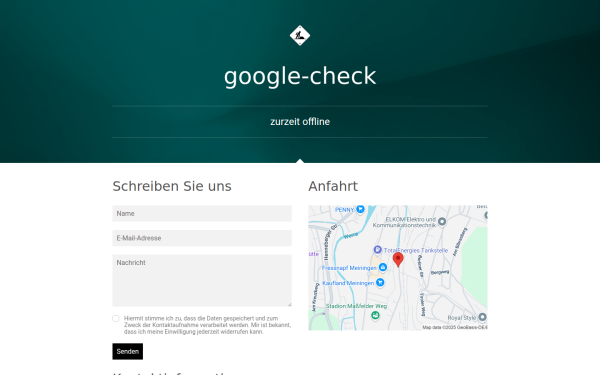Click the PENNY shopping cart map icon
Viewport: 600px width, 375px height.
[x=360, y=209]
